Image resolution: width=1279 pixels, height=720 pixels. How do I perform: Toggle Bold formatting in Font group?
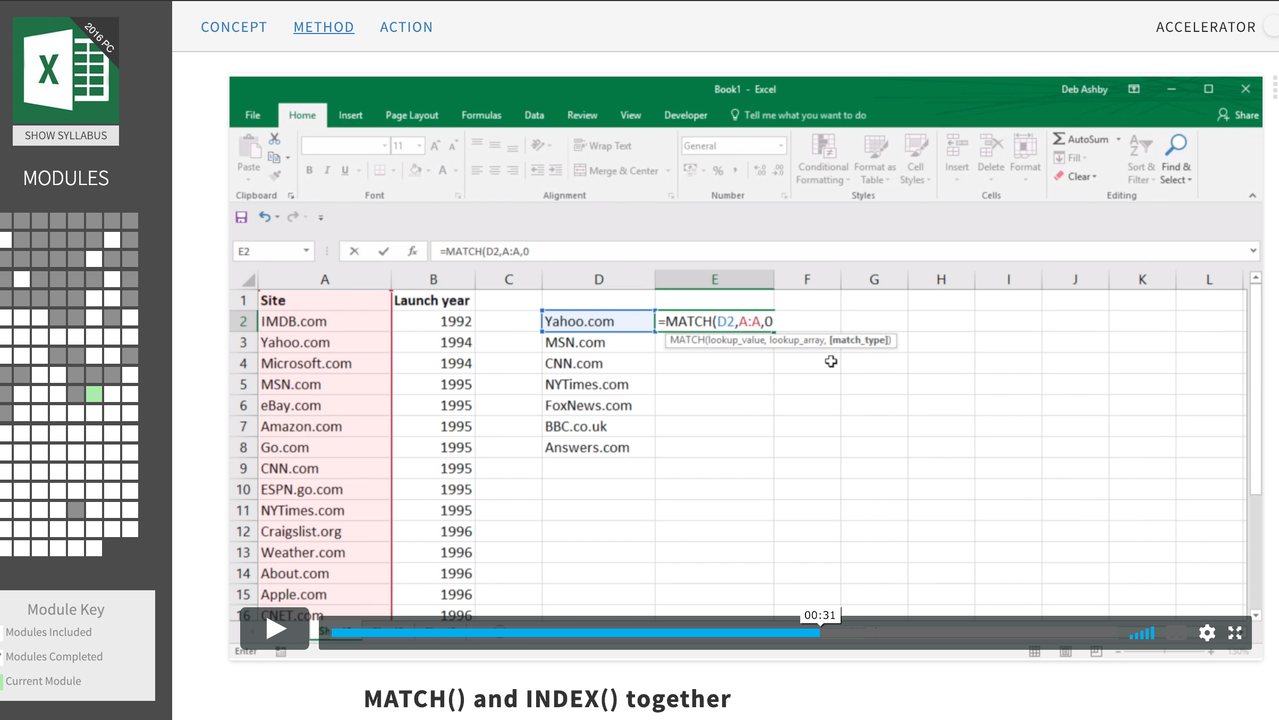click(309, 171)
